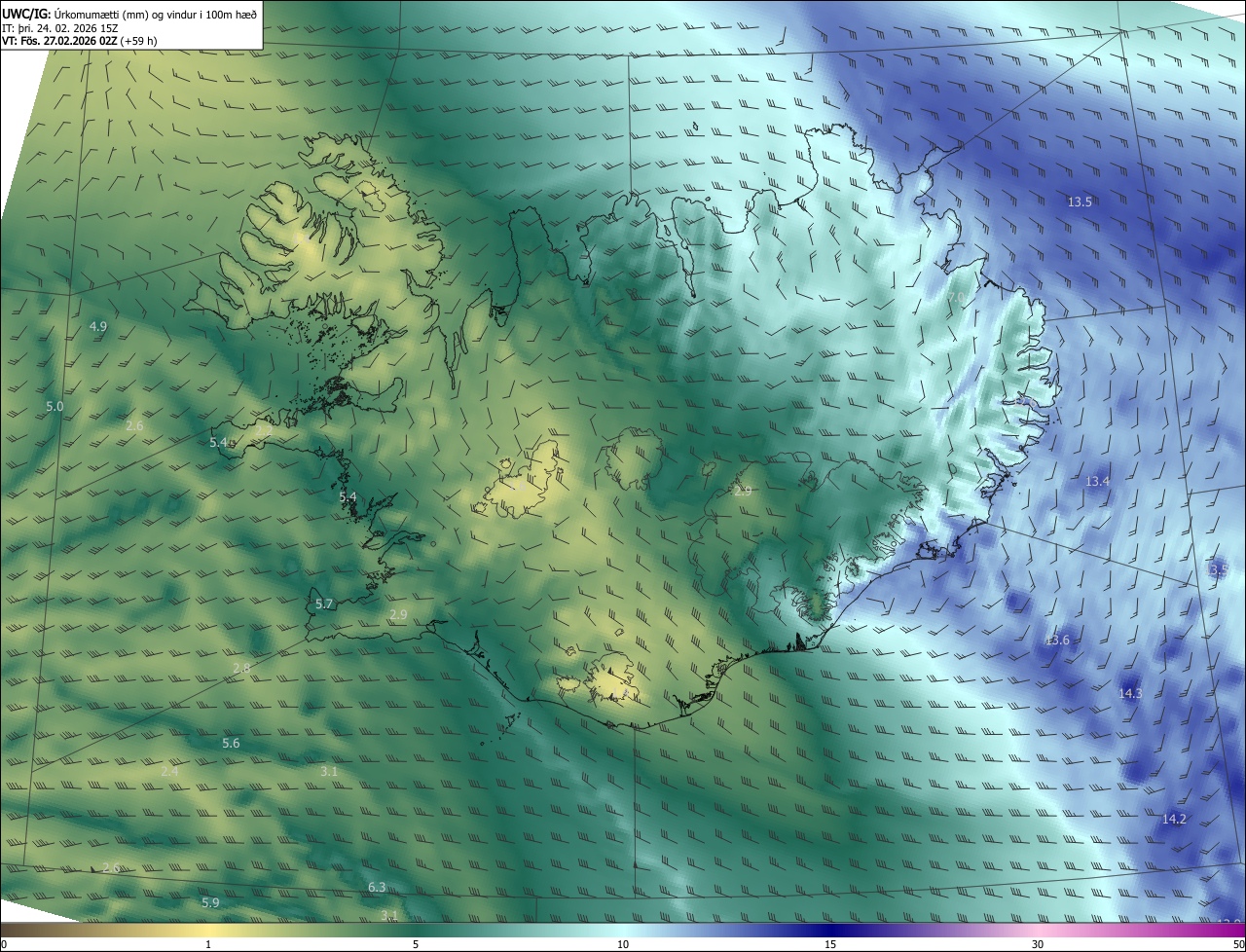The image size is (1246, 952).
Task: Click the 2.4 value label on the map
Action: (169, 771)
